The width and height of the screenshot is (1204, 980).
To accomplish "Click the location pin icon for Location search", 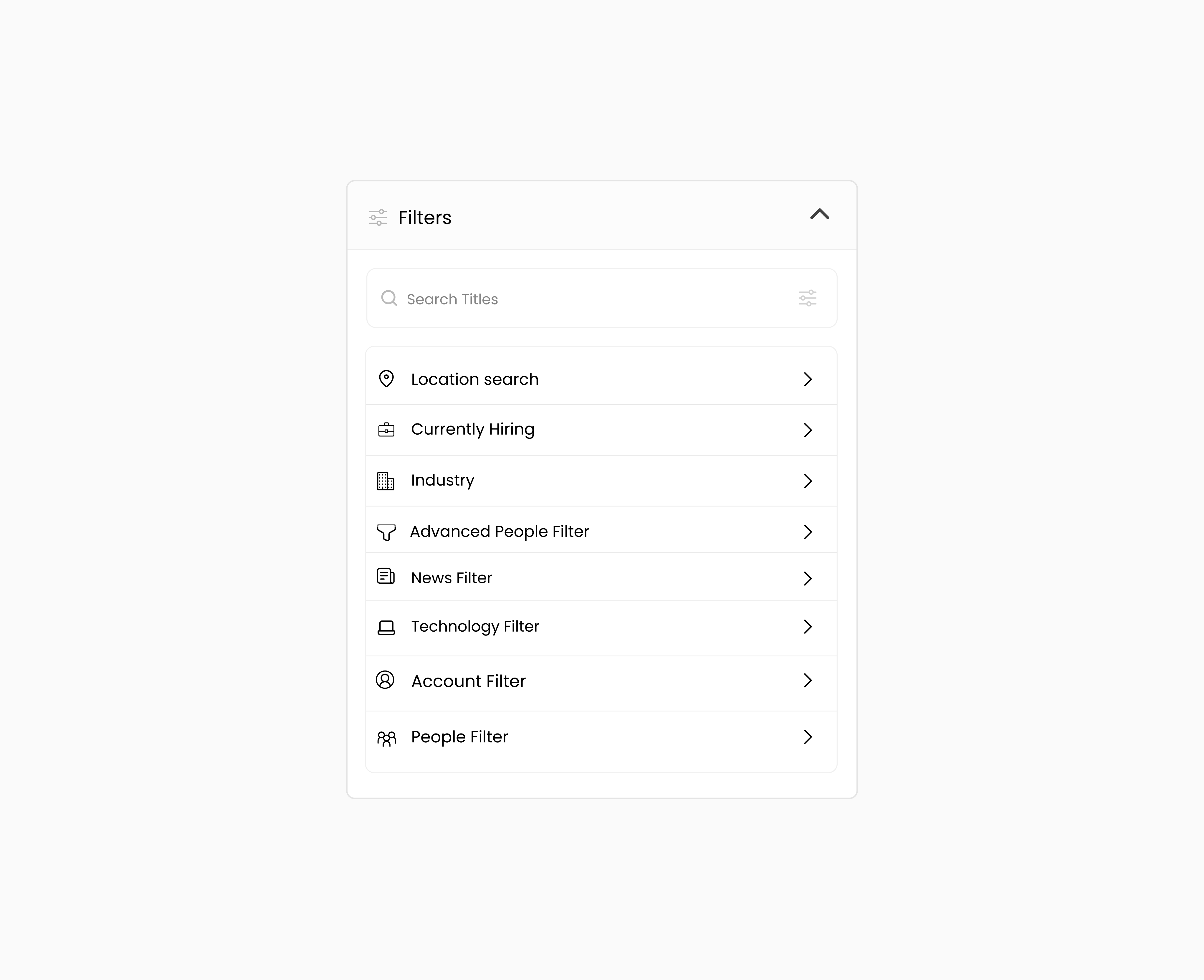I will [386, 379].
